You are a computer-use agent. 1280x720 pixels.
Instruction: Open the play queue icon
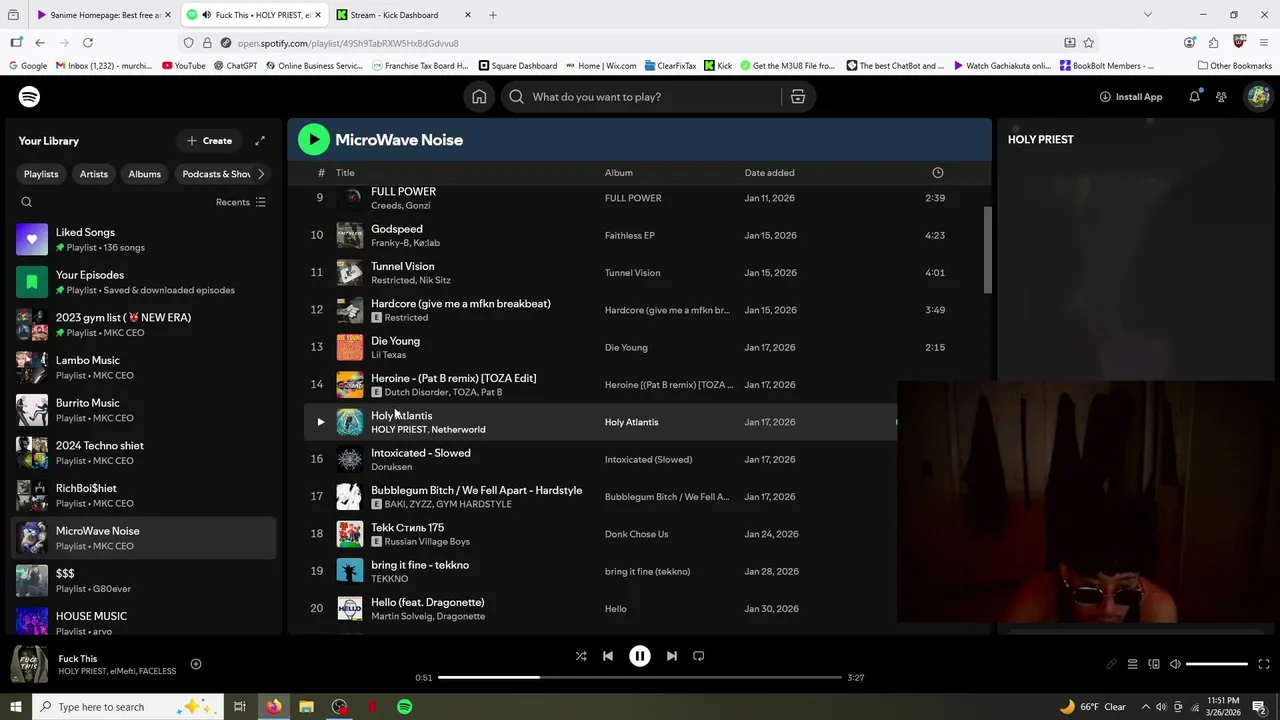point(1132,664)
